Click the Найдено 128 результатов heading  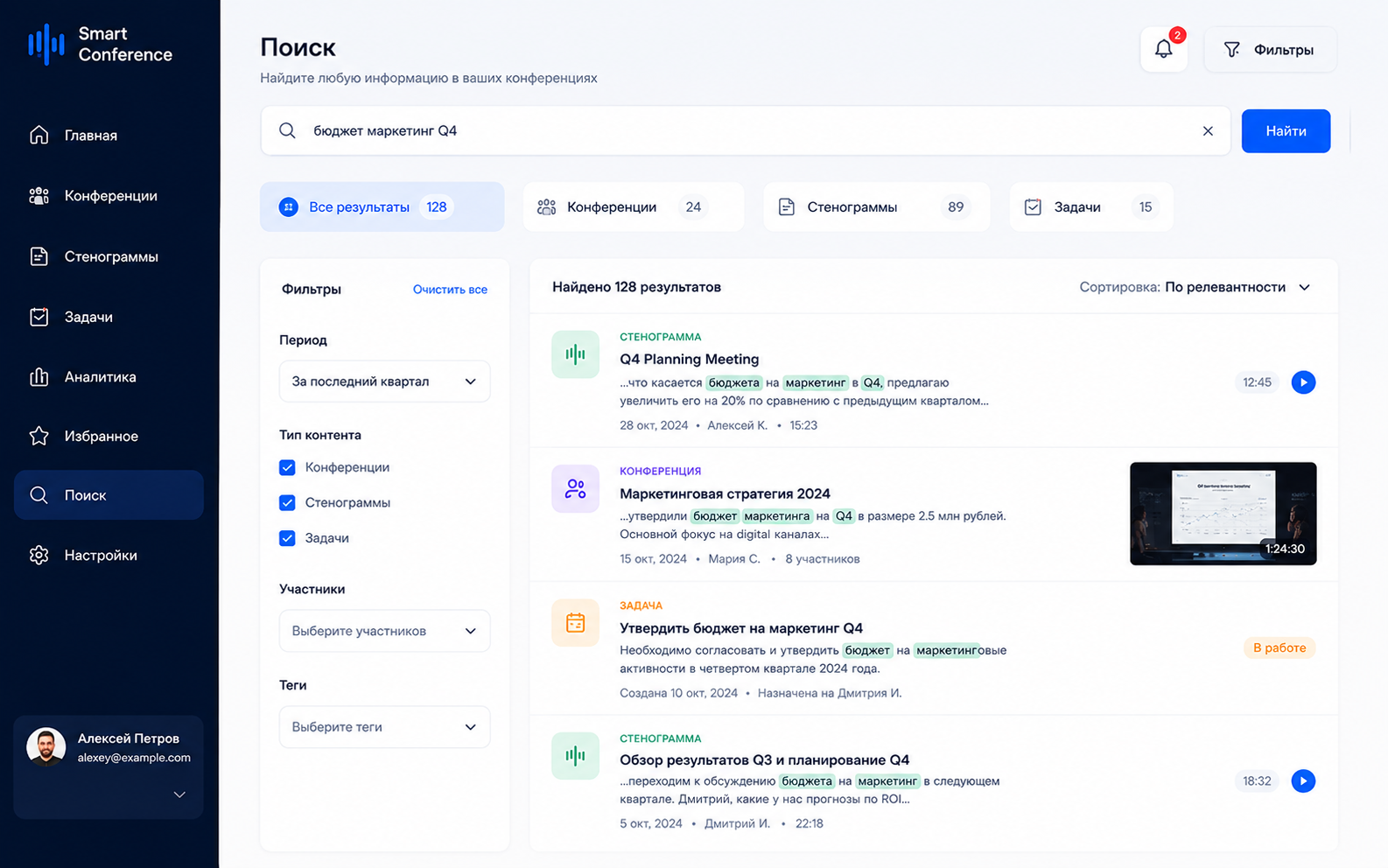[x=636, y=287]
